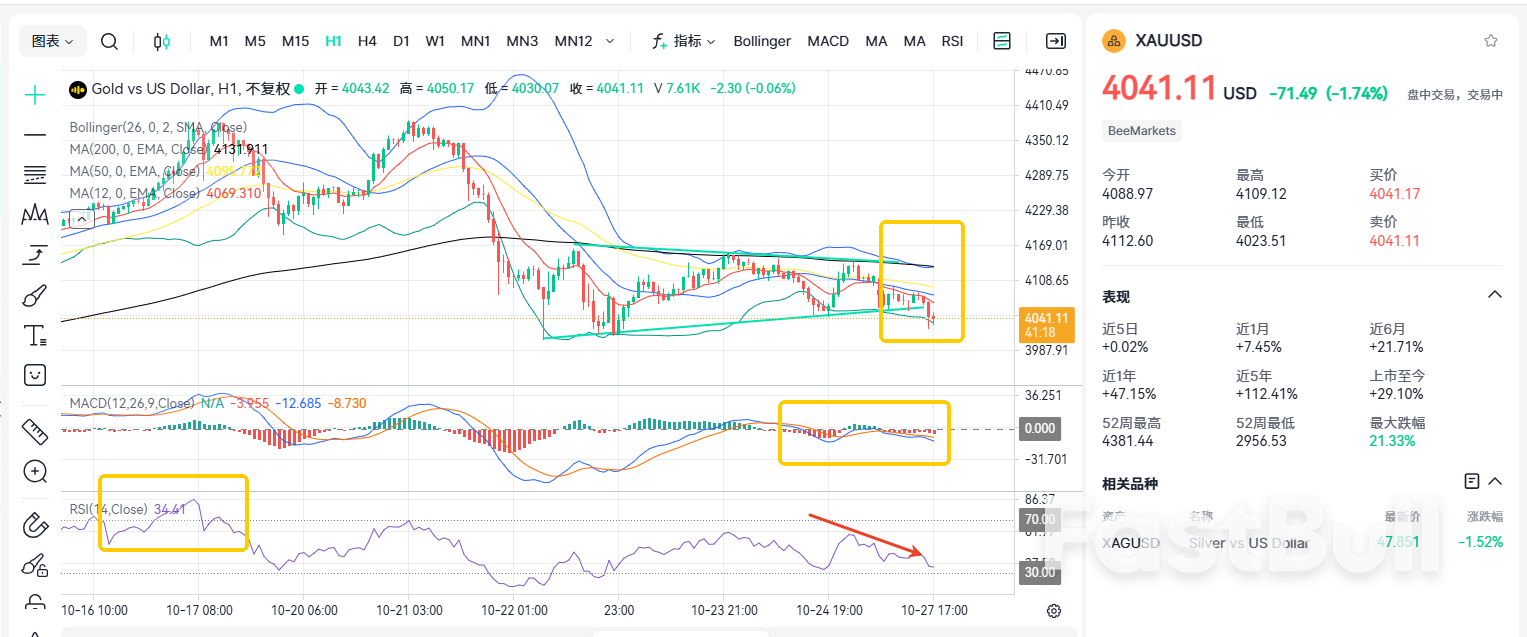
Task: Open the XAGUSD silver pair
Action: coord(1130,542)
